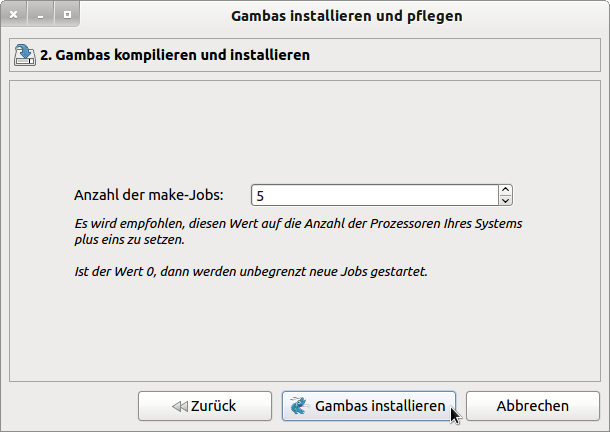Click the rewind arrow icon beside Zurück
The width and height of the screenshot is (610, 432).
click(179, 406)
